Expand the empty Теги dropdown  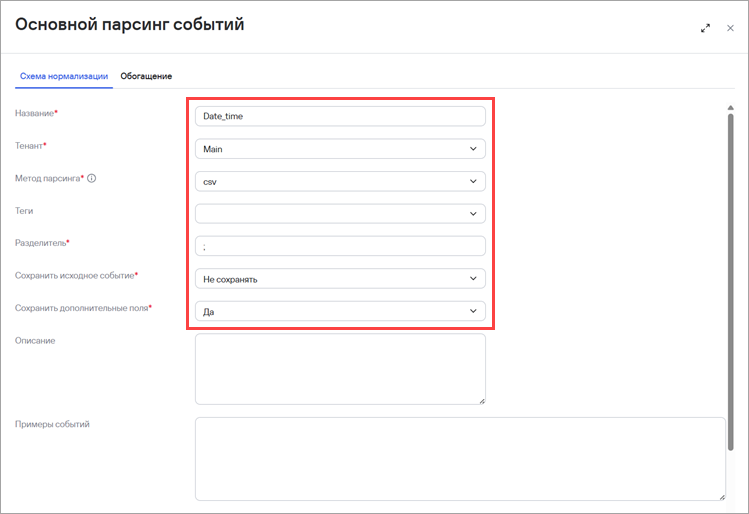(x=340, y=214)
